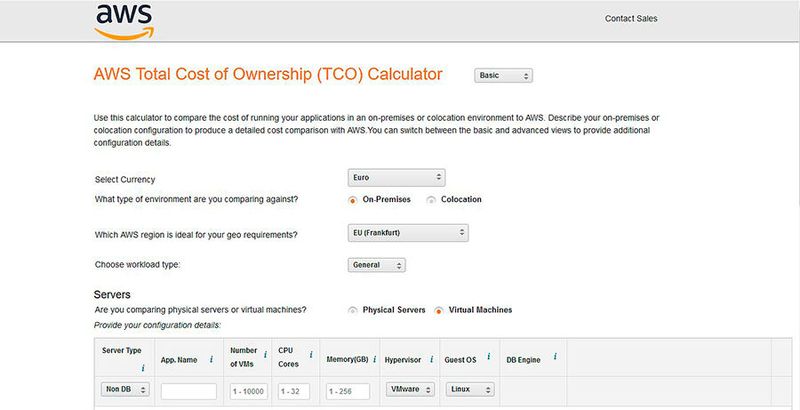Image resolution: width=800 pixels, height=410 pixels.
Task: Choose the Colocation environment option
Action: click(x=431, y=199)
